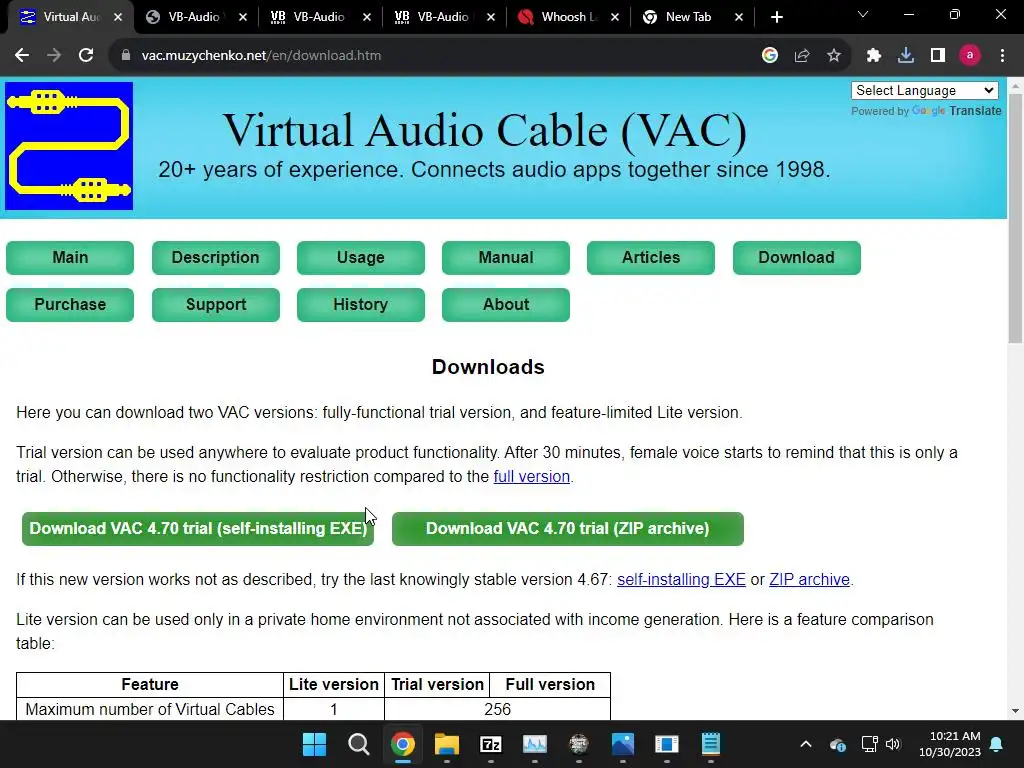Download VAC 4.70 trial ZIP archive

[x=568, y=528]
